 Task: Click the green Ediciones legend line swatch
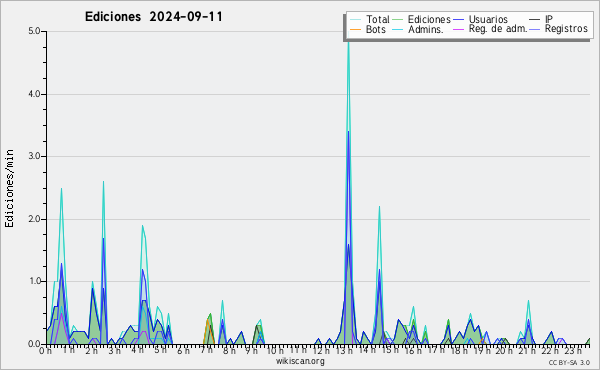398,19
